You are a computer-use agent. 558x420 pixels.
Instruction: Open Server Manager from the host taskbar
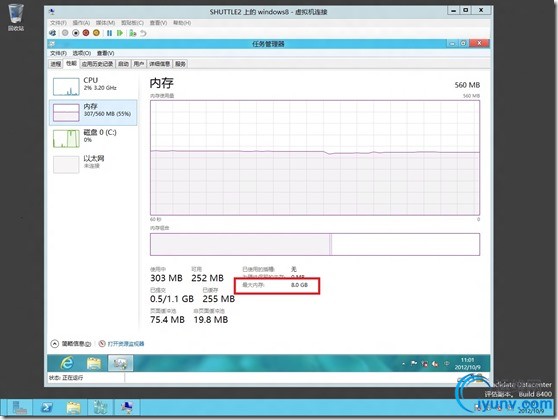[x=19, y=407]
